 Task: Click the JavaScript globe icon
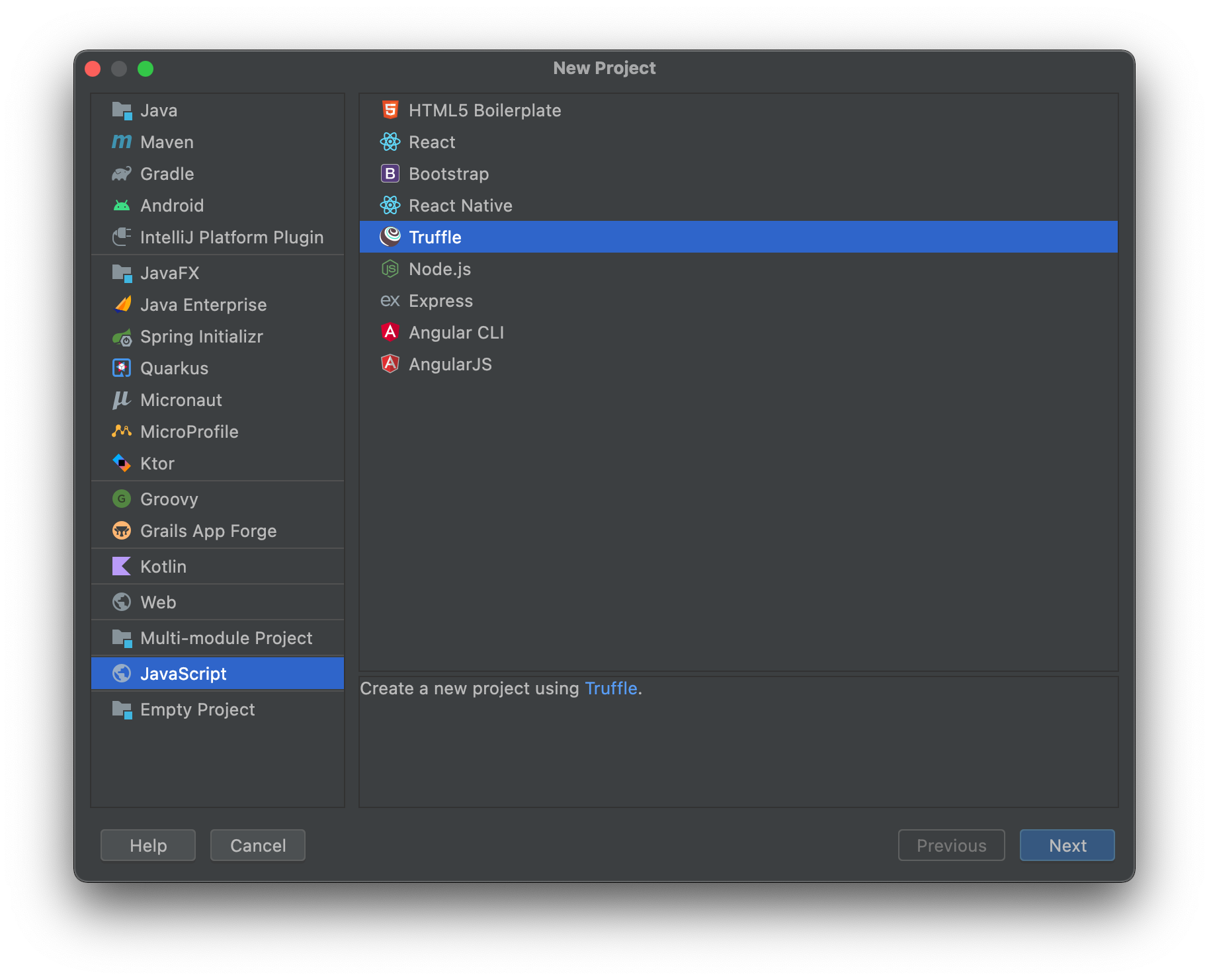(x=122, y=674)
